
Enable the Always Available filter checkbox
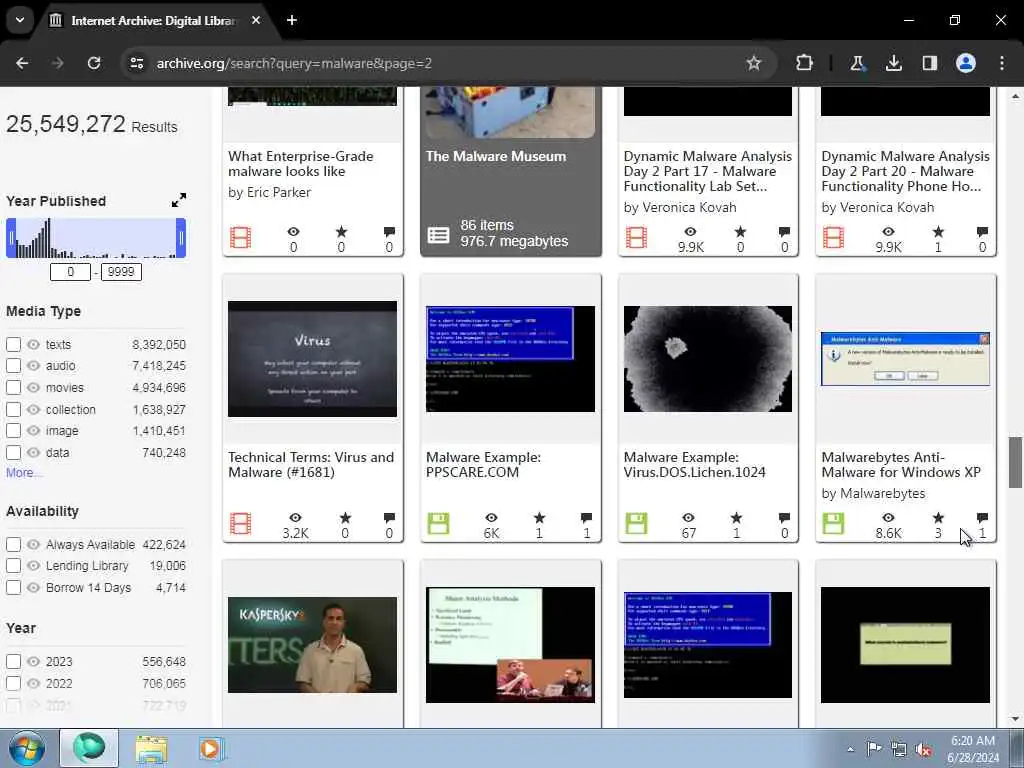tap(13, 544)
